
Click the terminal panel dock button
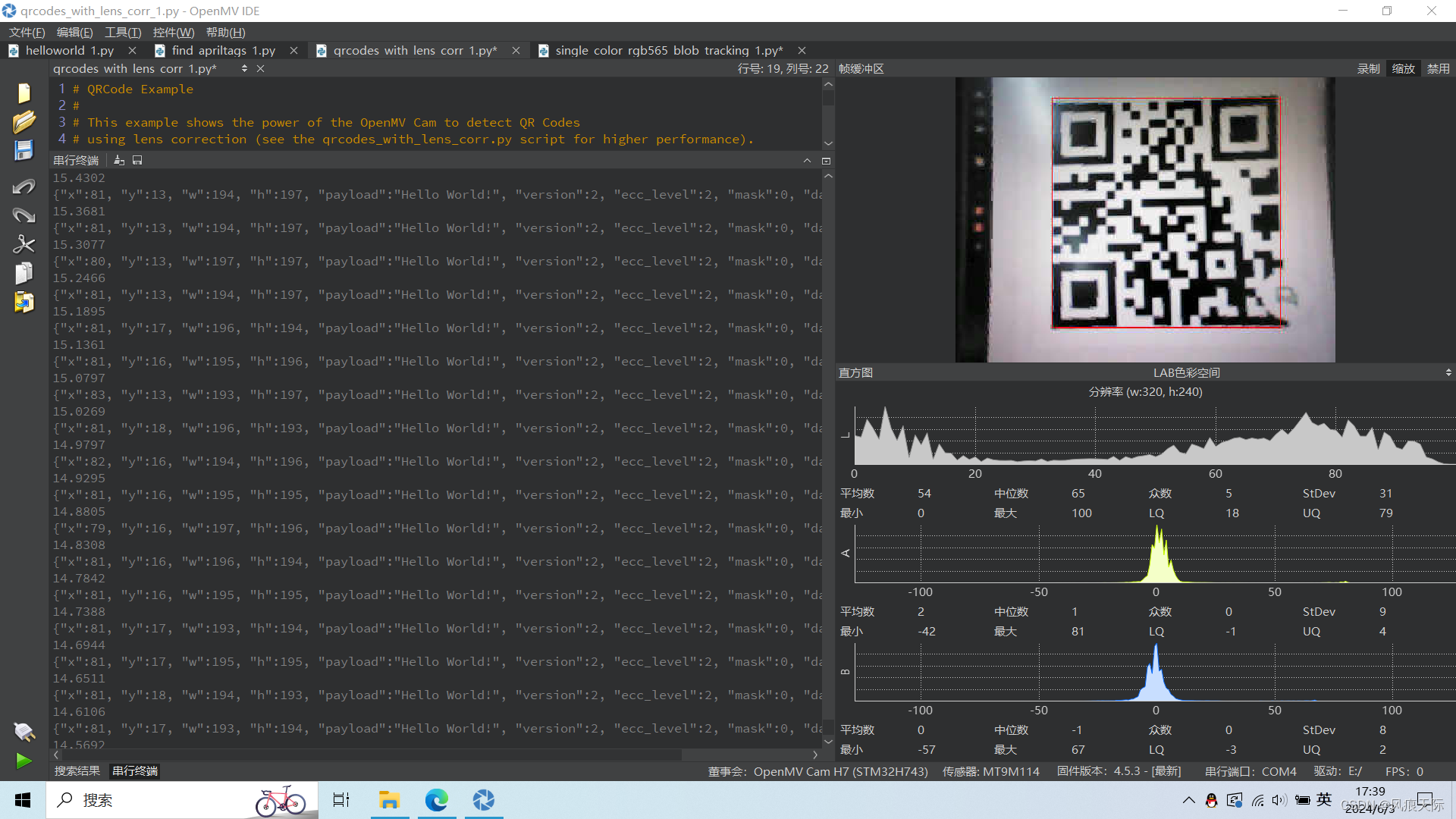coord(827,161)
